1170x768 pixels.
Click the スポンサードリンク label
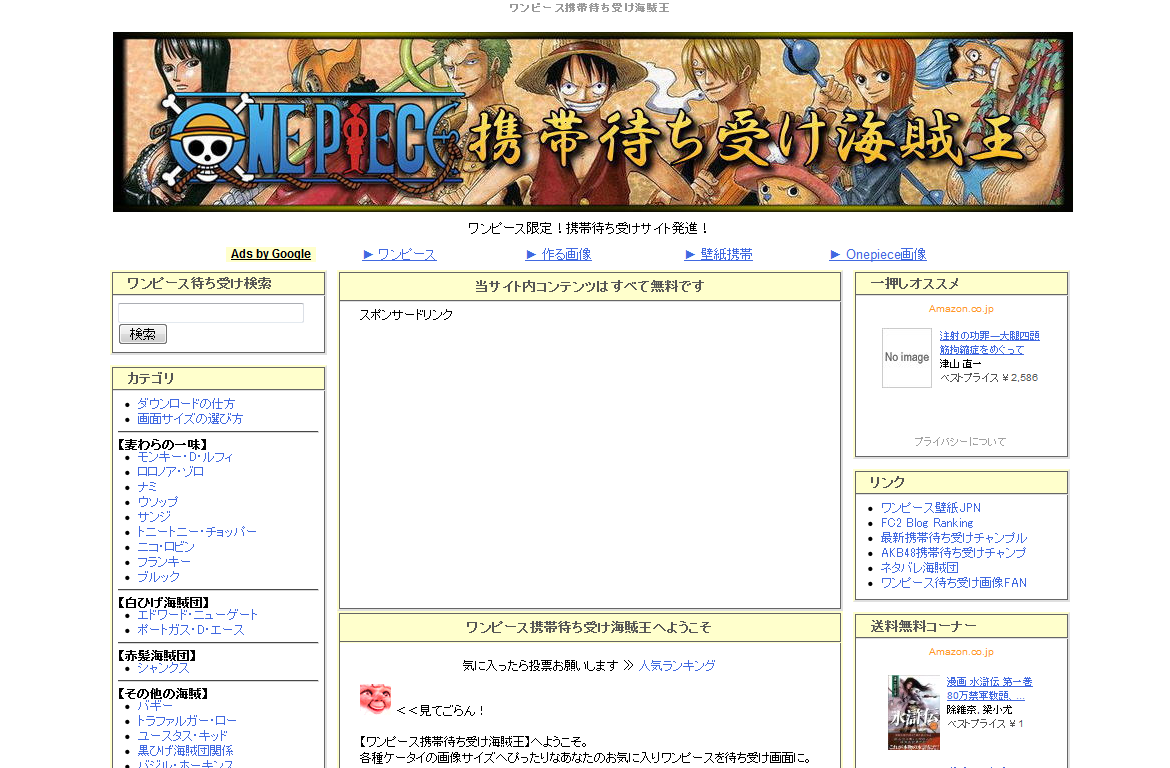(406, 315)
